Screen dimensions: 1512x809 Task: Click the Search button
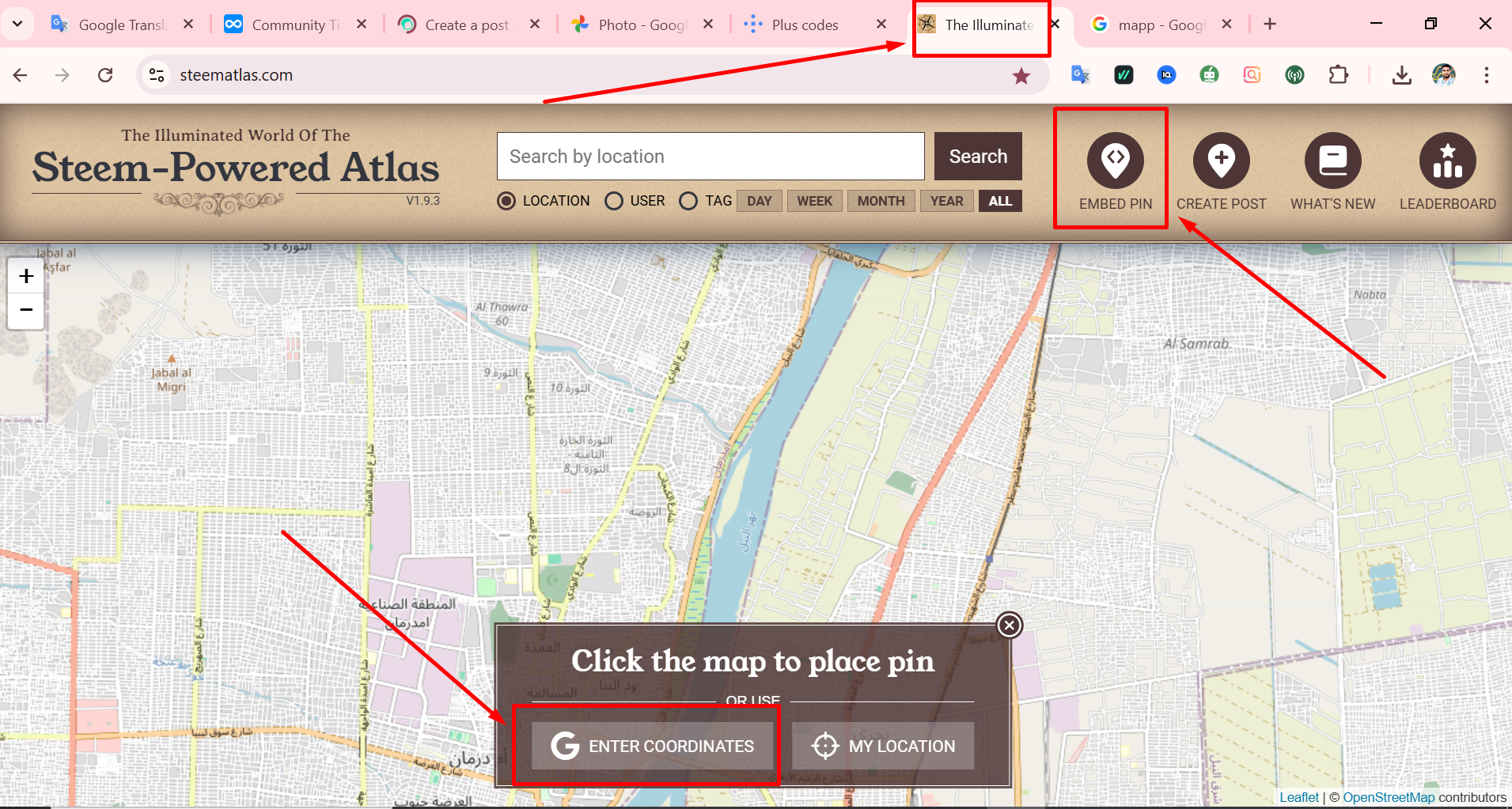click(978, 157)
